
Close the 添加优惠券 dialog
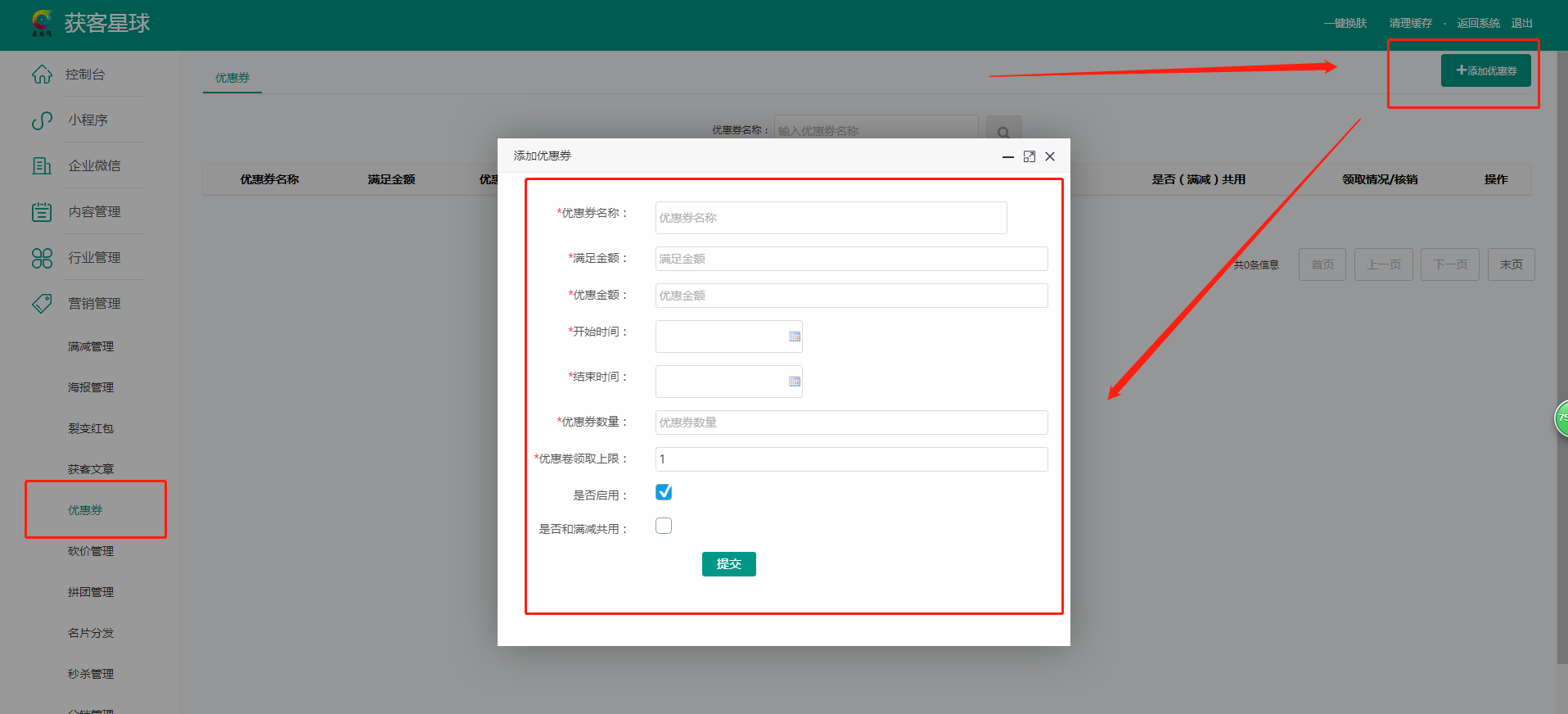1050,156
